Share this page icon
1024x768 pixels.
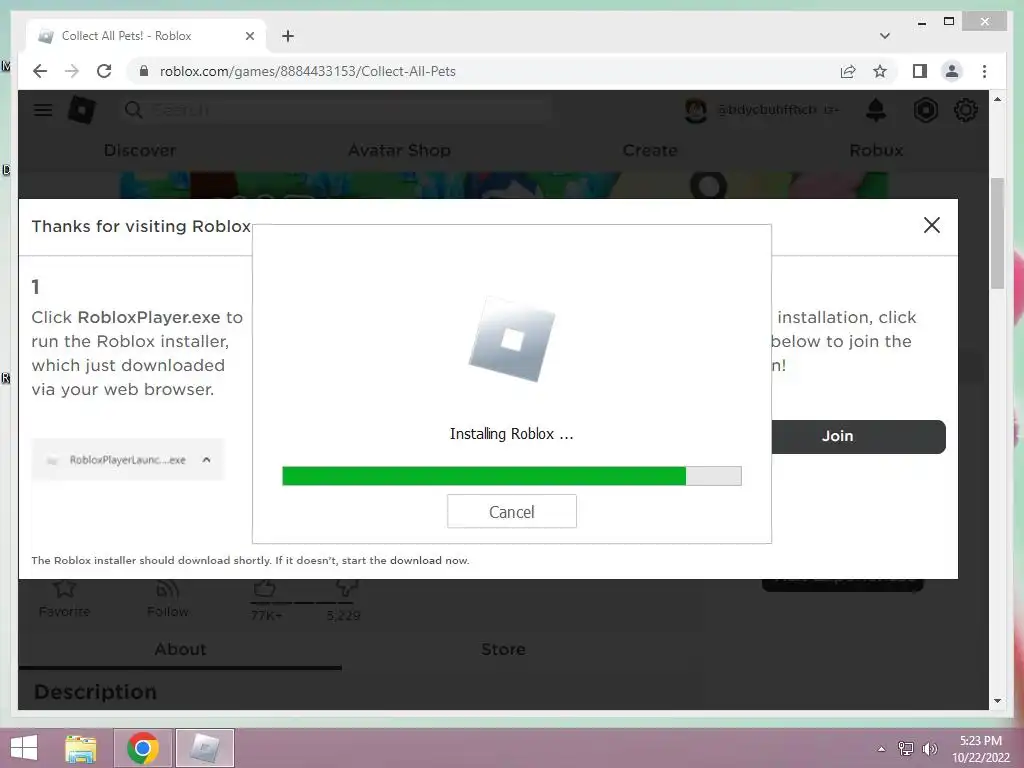(x=848, y=71)
